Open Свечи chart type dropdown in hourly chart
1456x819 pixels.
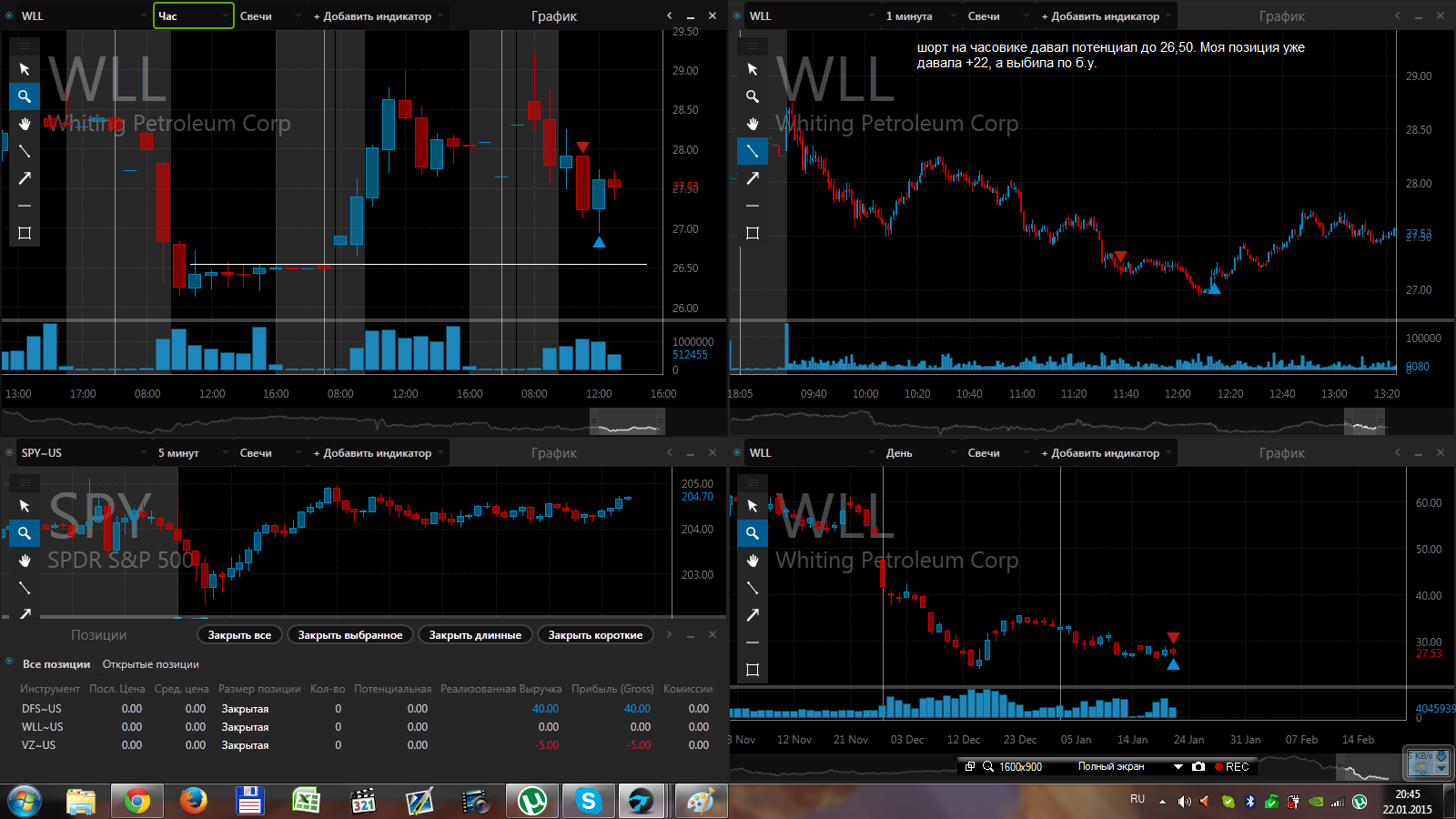pos(269,15)
